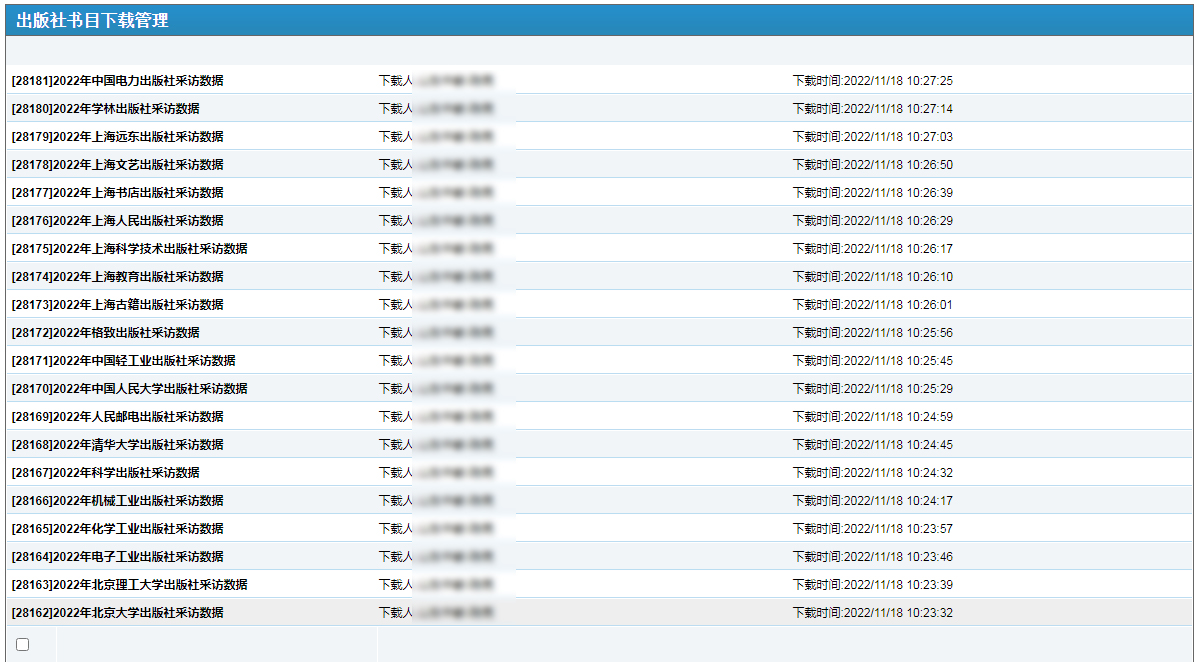This screenshot has width=1199, height=662.
Task: Open record 28167 科学出版社
Action: pyautogui.click(x=105, y=473)
